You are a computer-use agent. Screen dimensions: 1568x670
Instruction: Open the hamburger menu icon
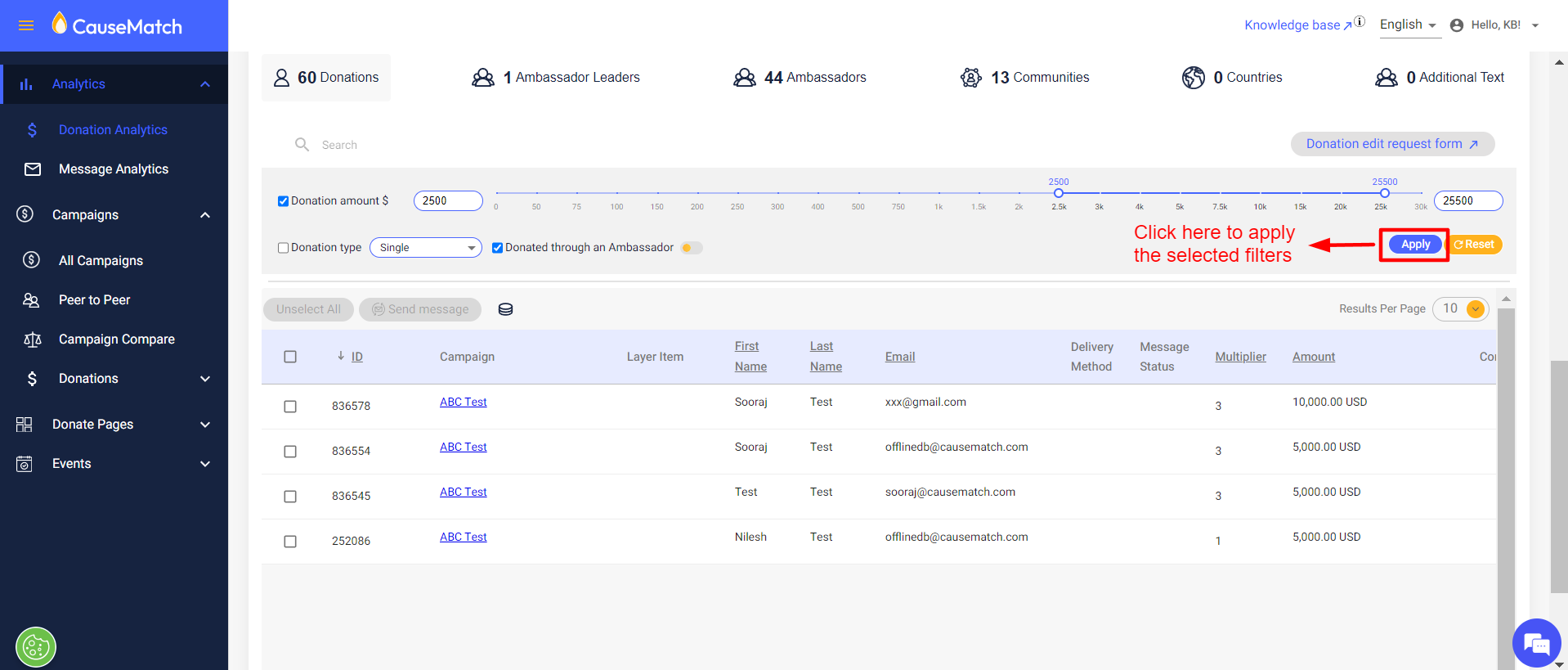[26, 25]
